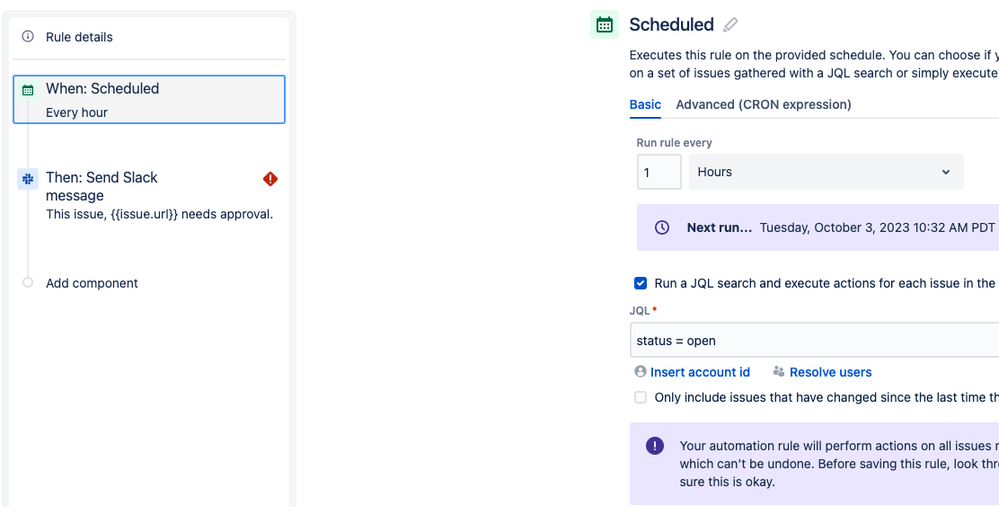Click the Run rule every number field
Viewport: 999px width, 507px height.
tap(659, 172)
